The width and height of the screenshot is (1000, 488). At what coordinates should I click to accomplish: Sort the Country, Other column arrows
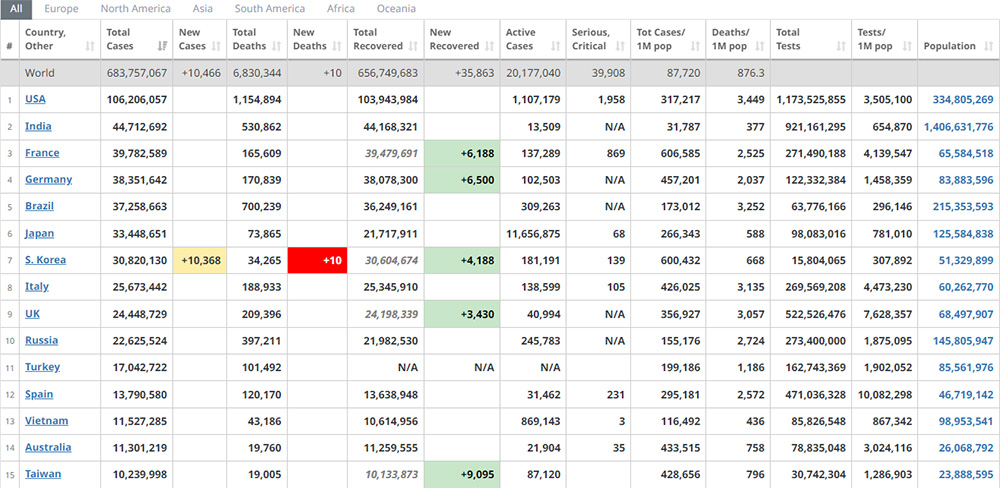pyautogui.click(x=91, y=46)
